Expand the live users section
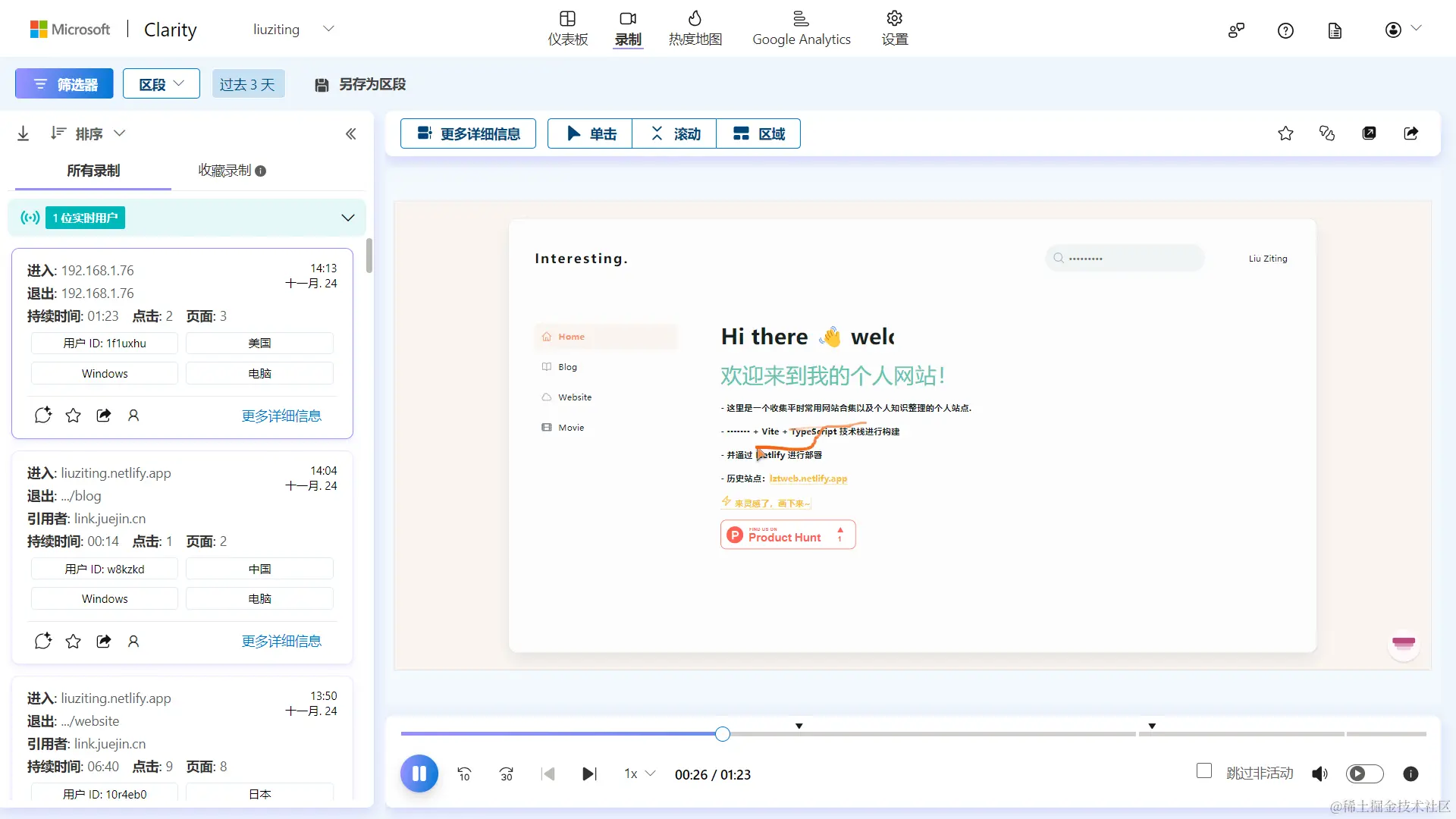 [x=347, y=218]
